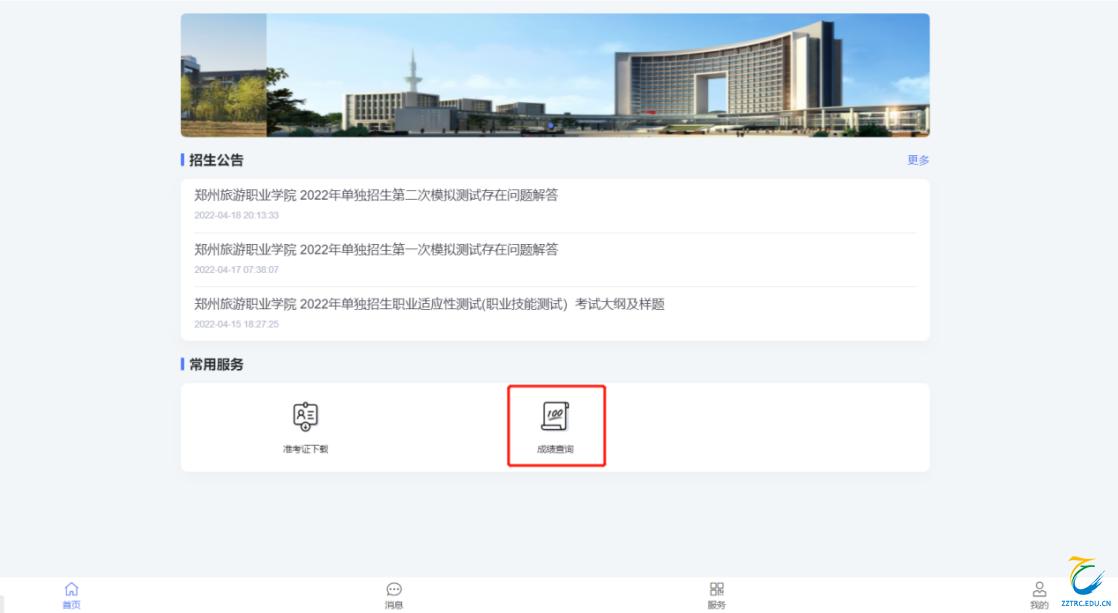Click the 成绩查询 text label
The height and width of the screenshot is (613, 1118).
(555, 449)
